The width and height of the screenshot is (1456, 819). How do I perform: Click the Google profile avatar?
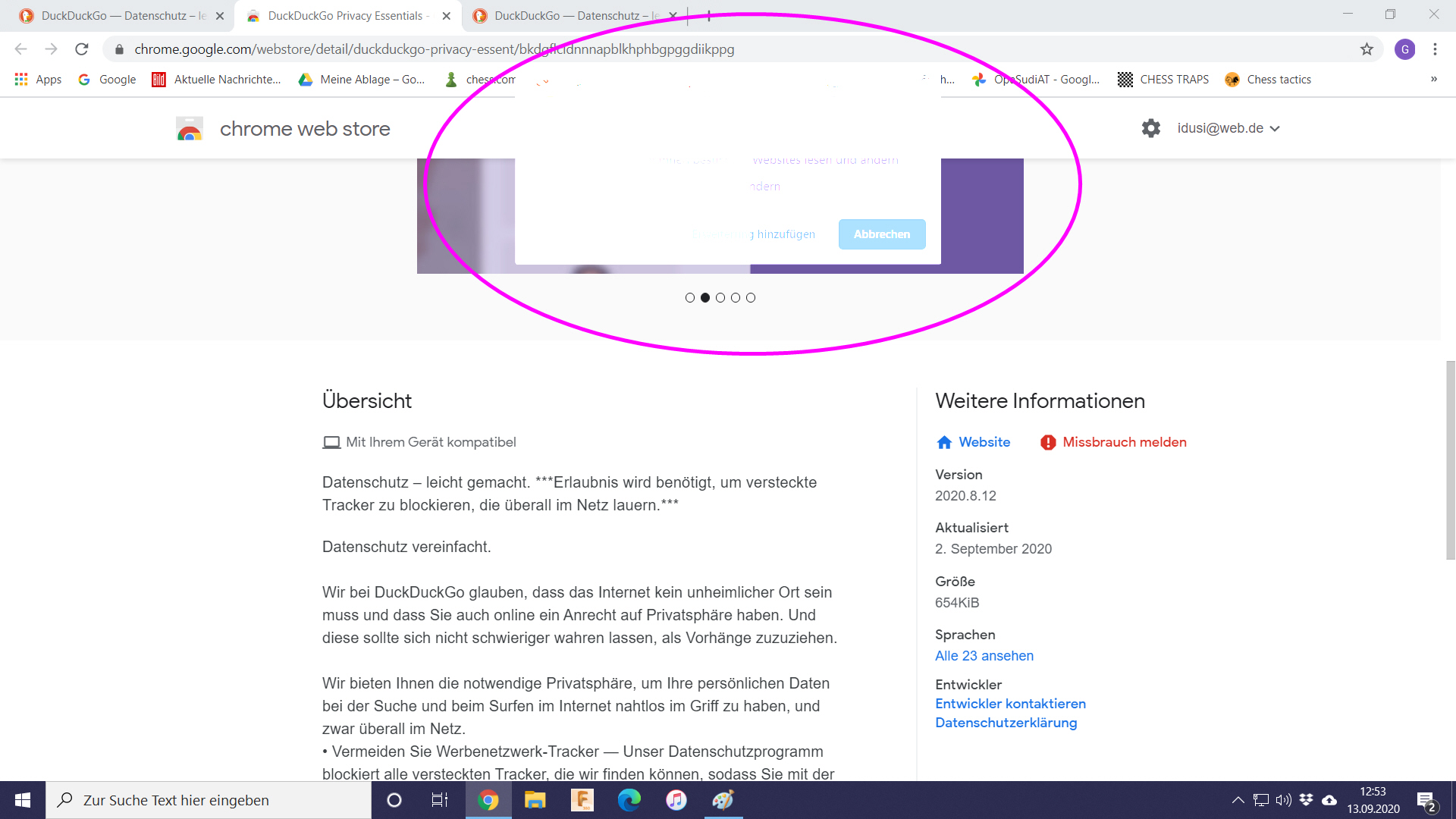point(1404,49)
